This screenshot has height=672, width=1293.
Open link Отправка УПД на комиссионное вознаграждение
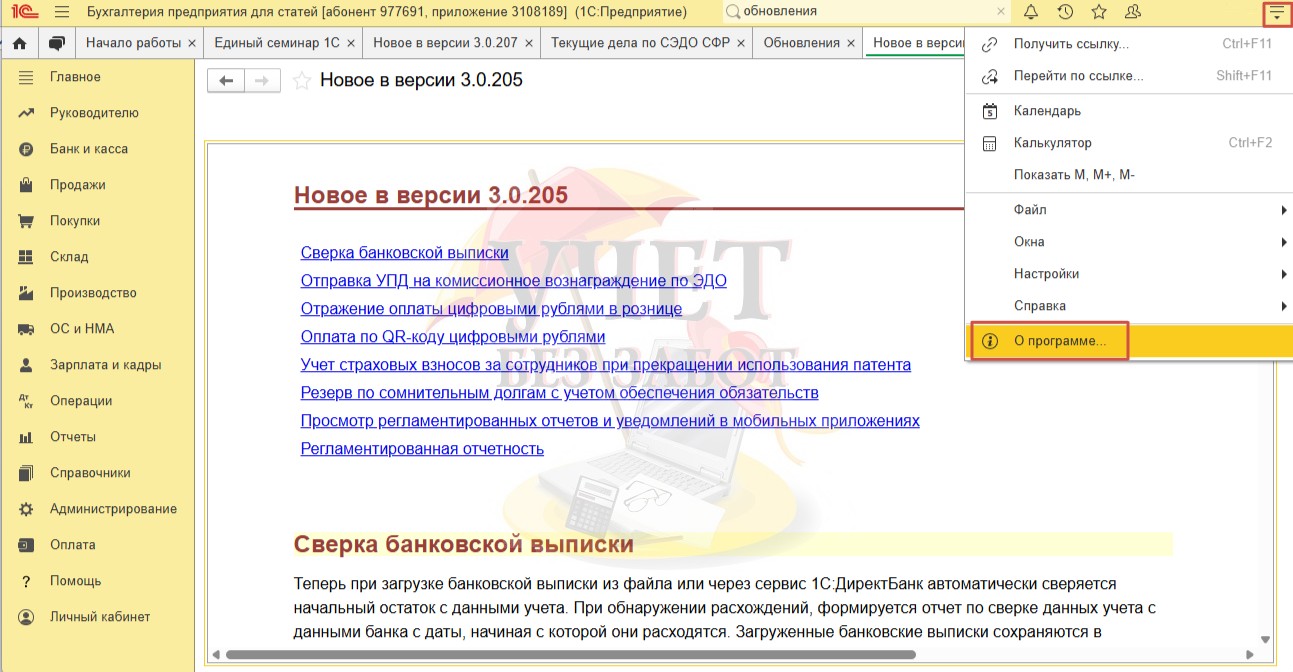514,281
